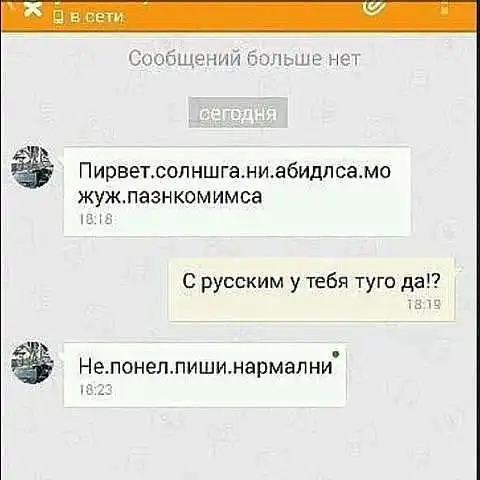Image resolution: width=480 pixels, height=480 pixels.
Task: Click empty chat area below last message
Action: click(x=239, y=443)
